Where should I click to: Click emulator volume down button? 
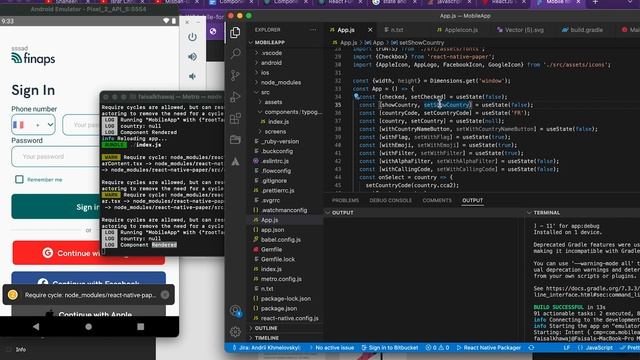click(192, 76)
